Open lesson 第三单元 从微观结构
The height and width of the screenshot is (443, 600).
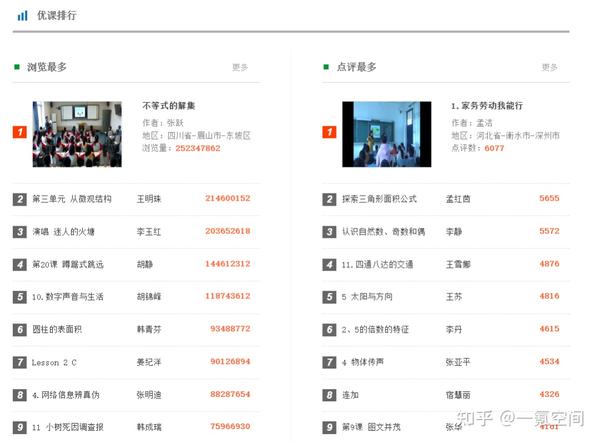(72, 199)
